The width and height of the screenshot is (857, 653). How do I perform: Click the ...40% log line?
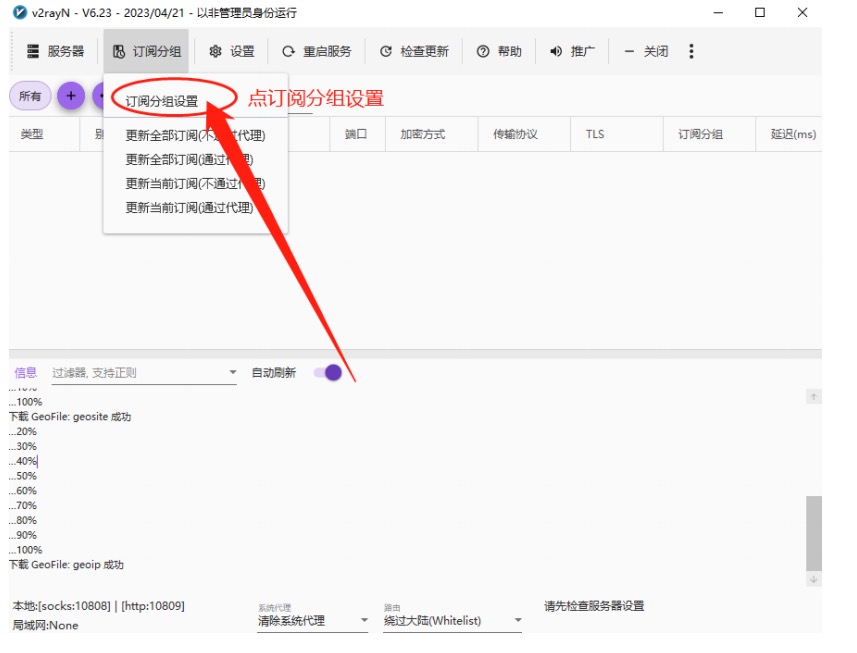pos(23,461)
